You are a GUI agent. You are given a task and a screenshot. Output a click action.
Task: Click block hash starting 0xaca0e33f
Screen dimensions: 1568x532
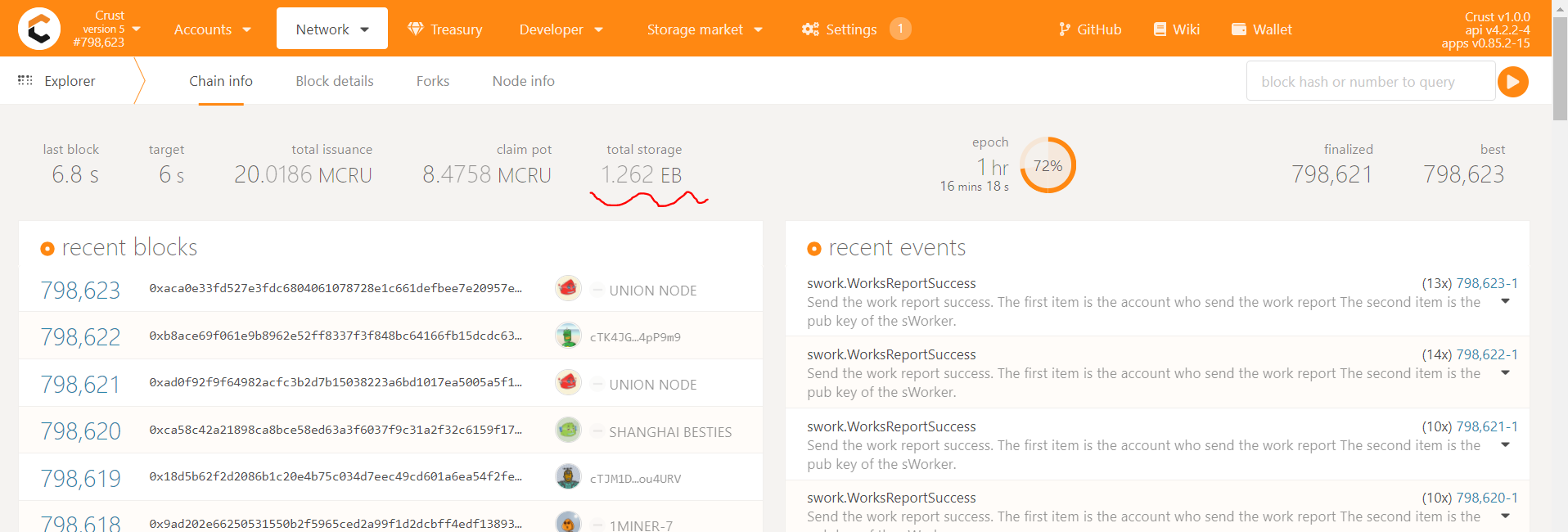pyautogui.click(x=336, y=288)
